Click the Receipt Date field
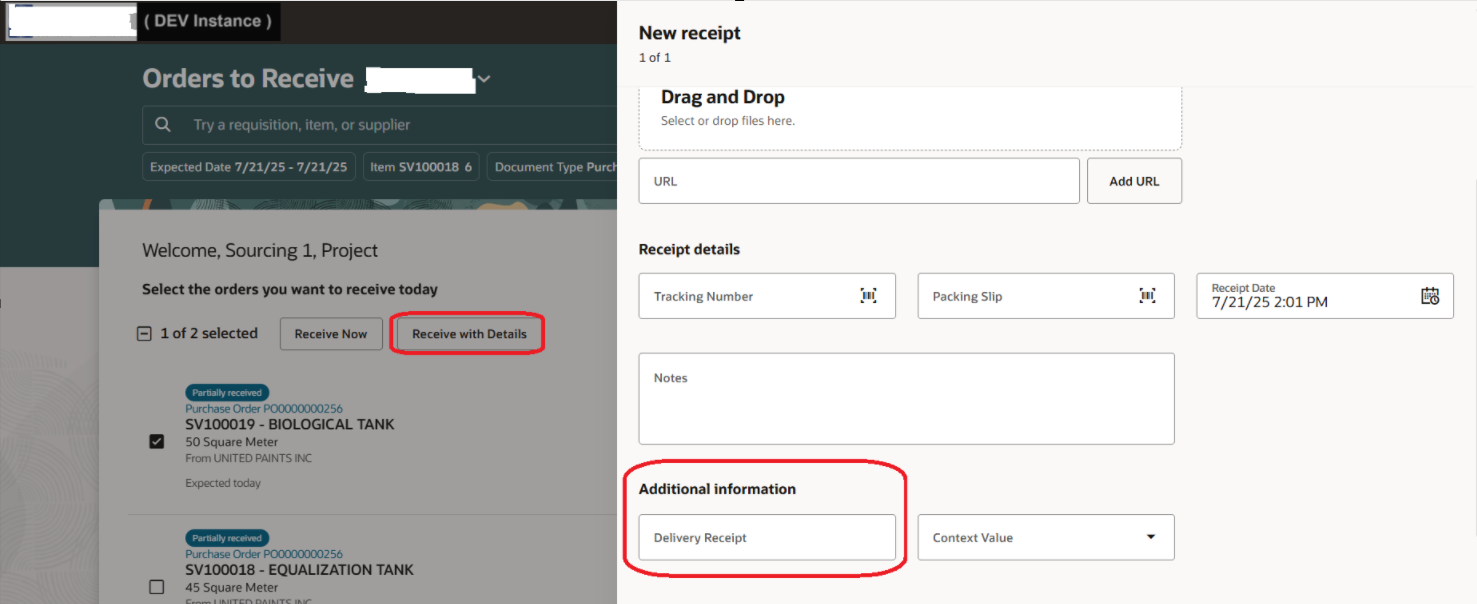 click(1325, 296)
